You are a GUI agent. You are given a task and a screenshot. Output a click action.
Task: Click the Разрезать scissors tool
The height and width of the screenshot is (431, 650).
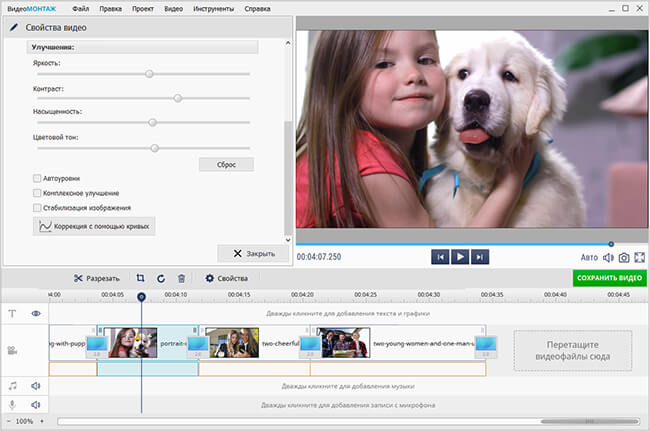pos(97,278)
